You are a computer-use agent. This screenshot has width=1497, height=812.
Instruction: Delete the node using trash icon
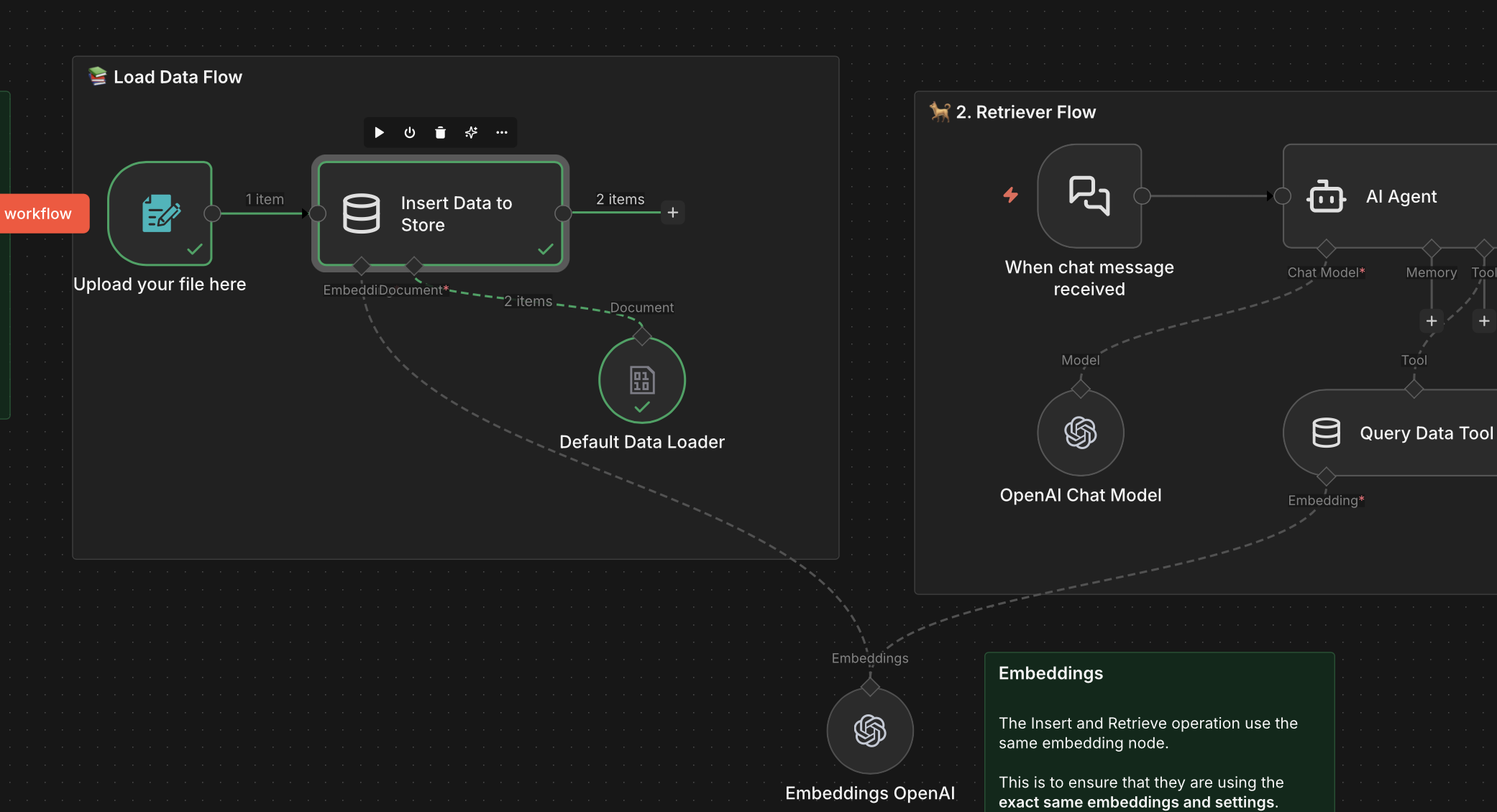(440, 132)
